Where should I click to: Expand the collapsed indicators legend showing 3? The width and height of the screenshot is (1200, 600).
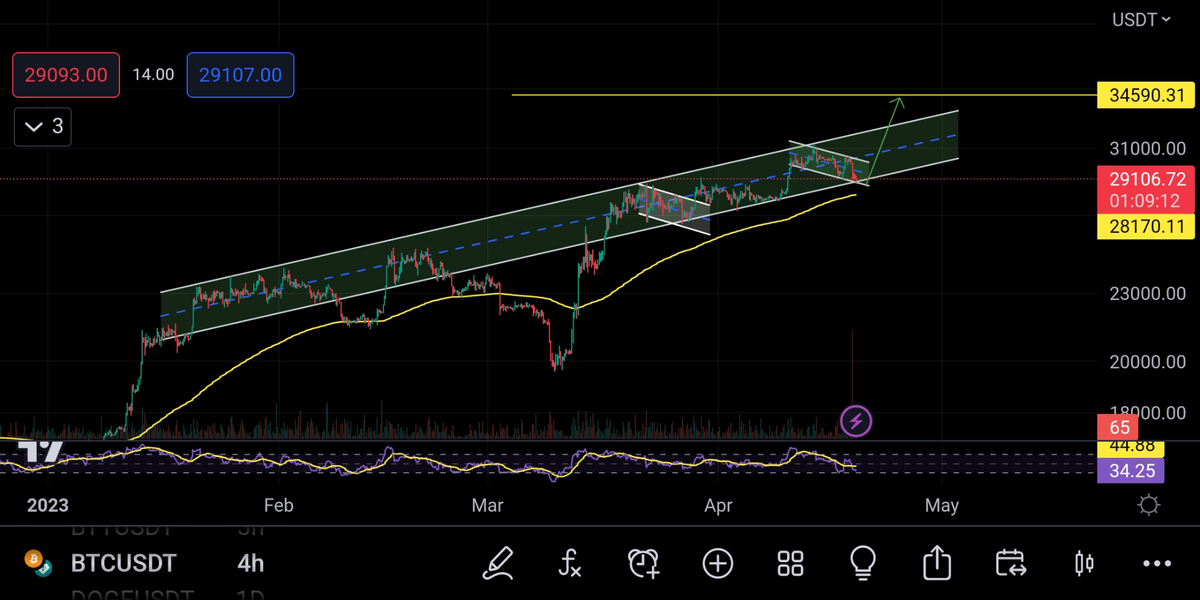(43, 126)
